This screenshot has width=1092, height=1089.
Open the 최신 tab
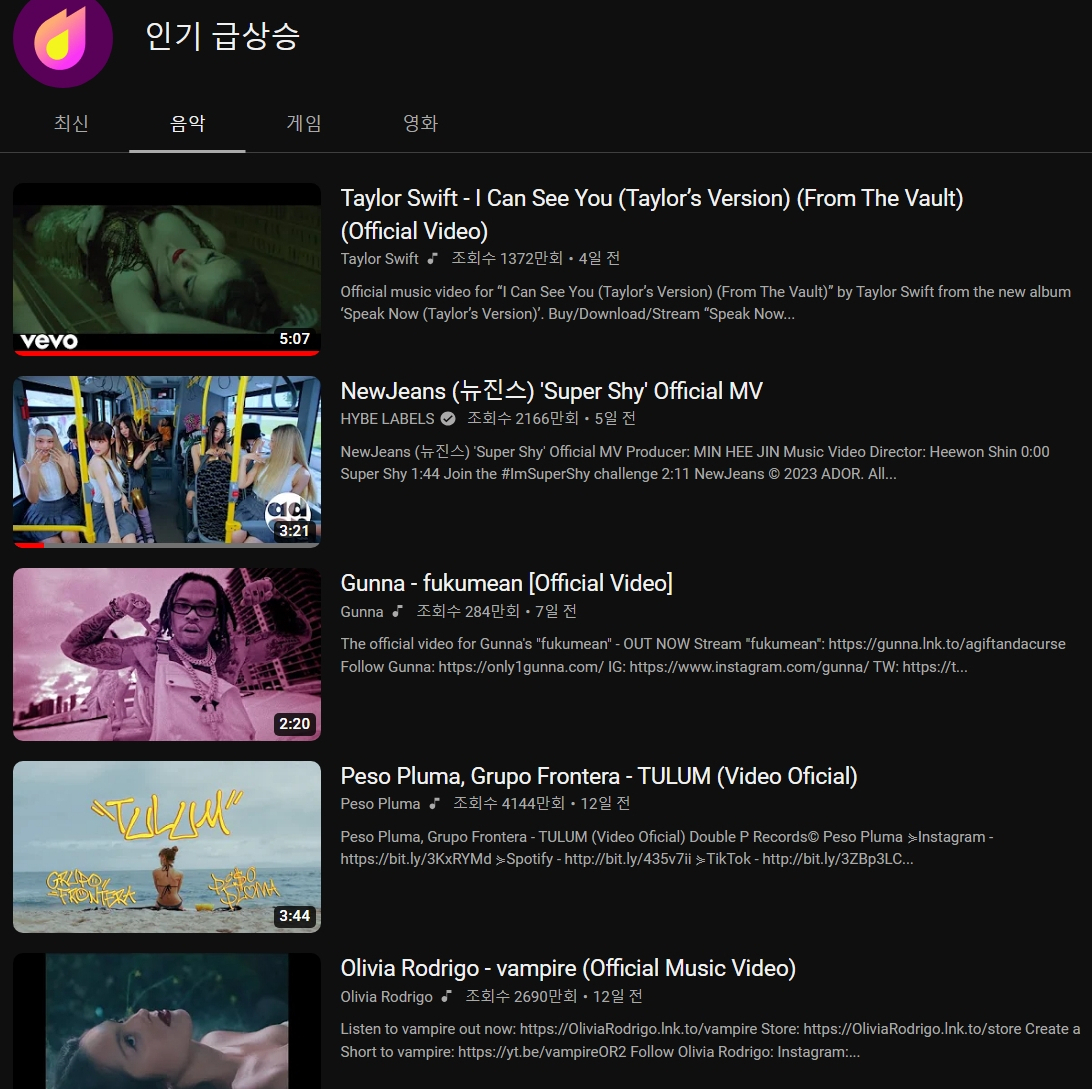[71, 123]
